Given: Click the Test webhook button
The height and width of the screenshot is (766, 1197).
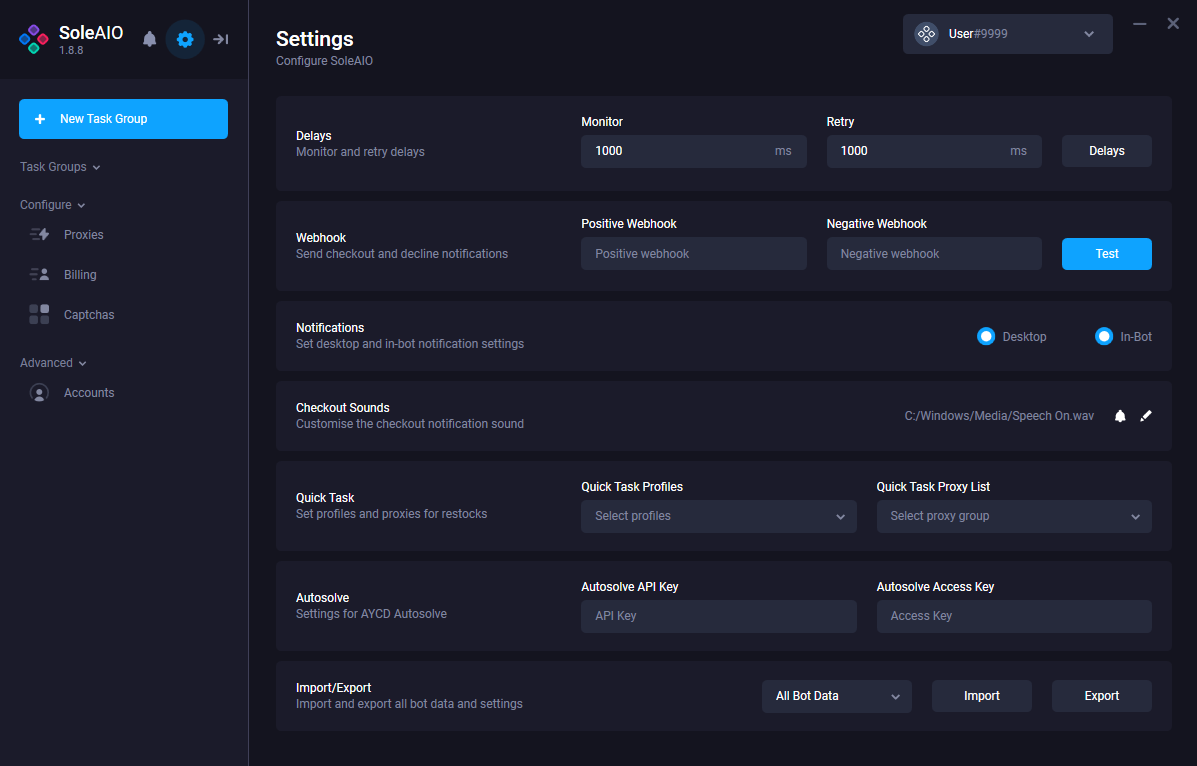Looking at the screenshot, I should 1107,254.
